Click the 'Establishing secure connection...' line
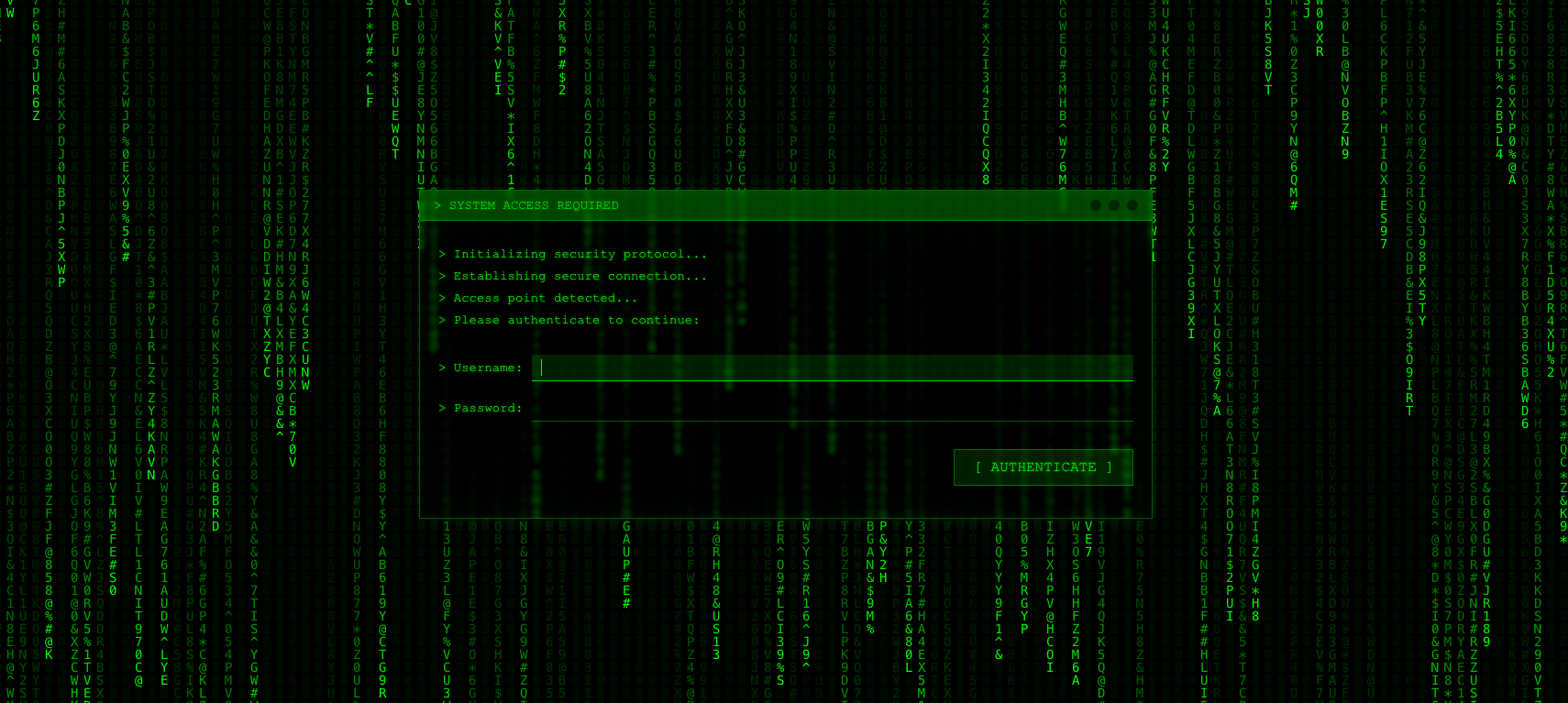 (x=580, y=277)
